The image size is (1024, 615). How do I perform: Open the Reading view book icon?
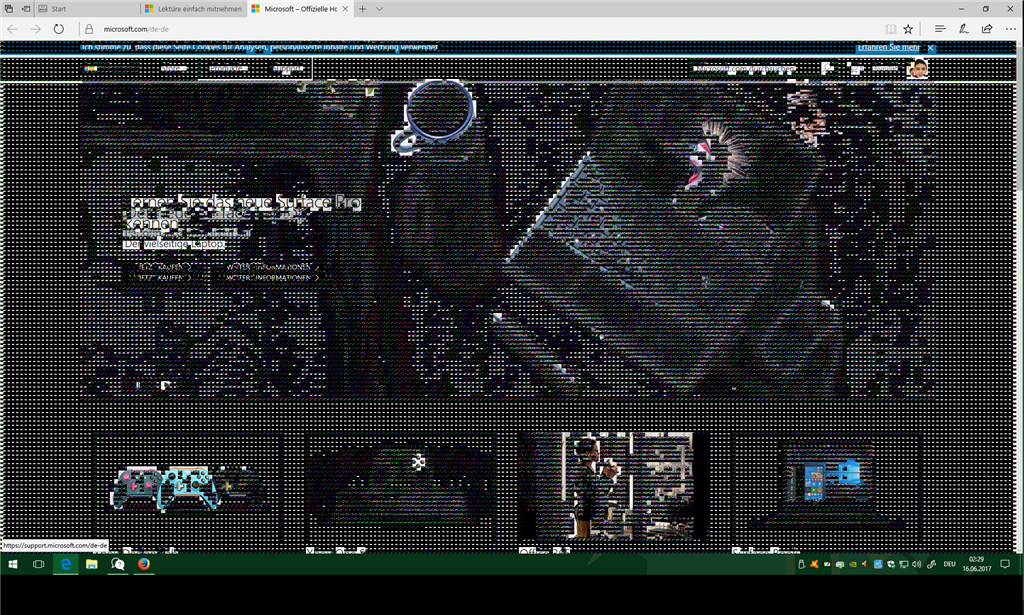click(890, 29)
